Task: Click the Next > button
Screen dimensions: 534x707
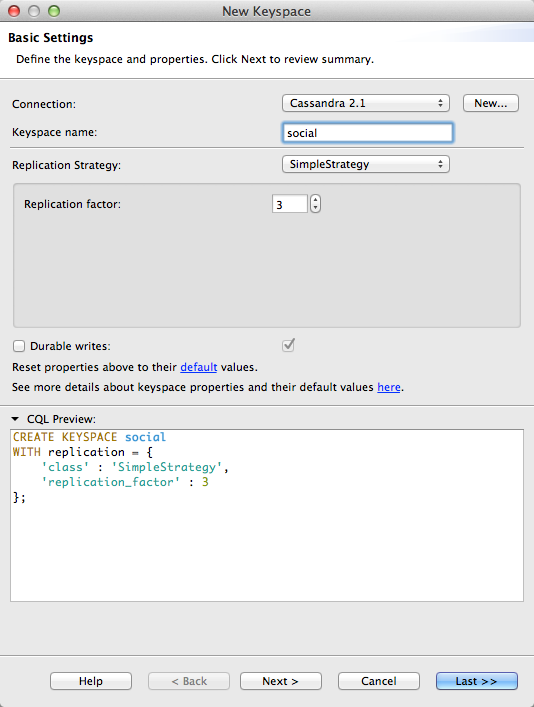Action: pos(281,681)
